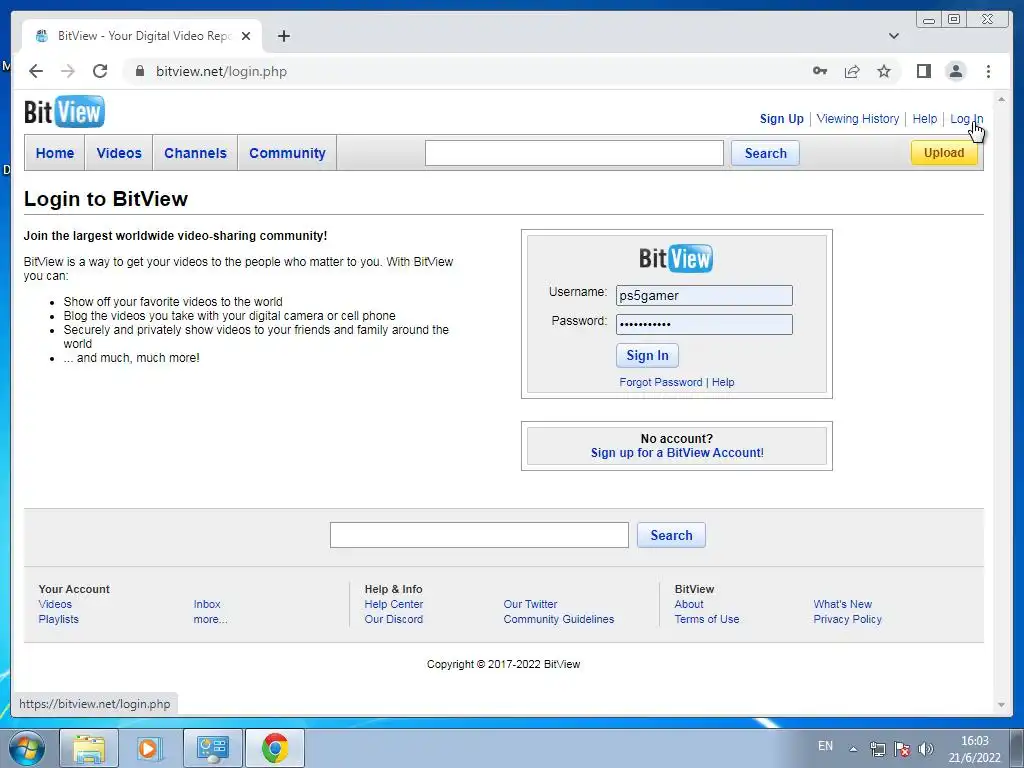Focus the bottom search input field
Image resolution: width=1024 pixels, height=768 pixels.
(x=479, y=535)
